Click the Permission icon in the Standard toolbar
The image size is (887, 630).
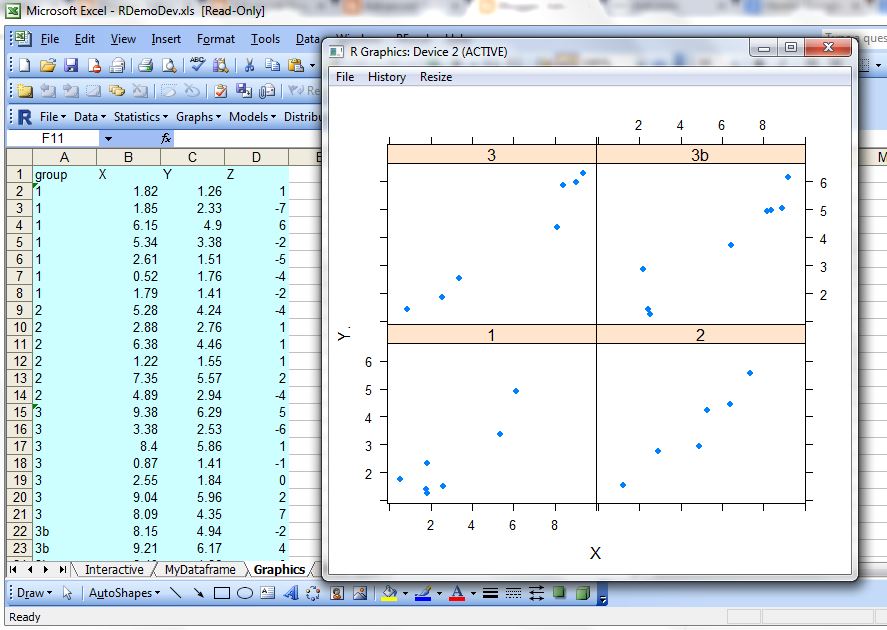click(x=94, y=65)
